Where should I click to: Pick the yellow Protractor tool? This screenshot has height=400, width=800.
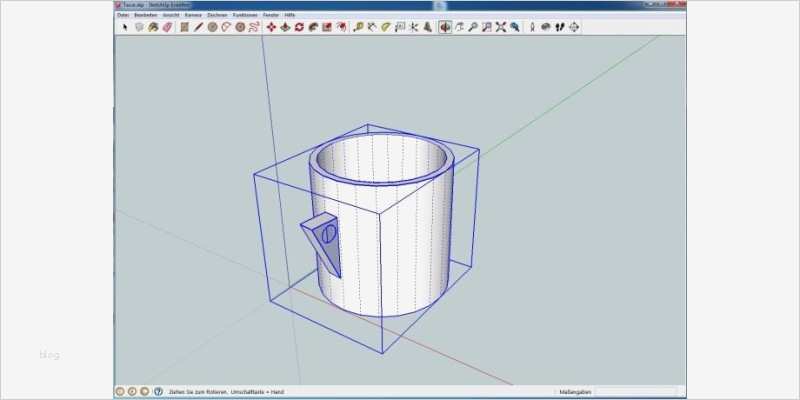(386, 27)
